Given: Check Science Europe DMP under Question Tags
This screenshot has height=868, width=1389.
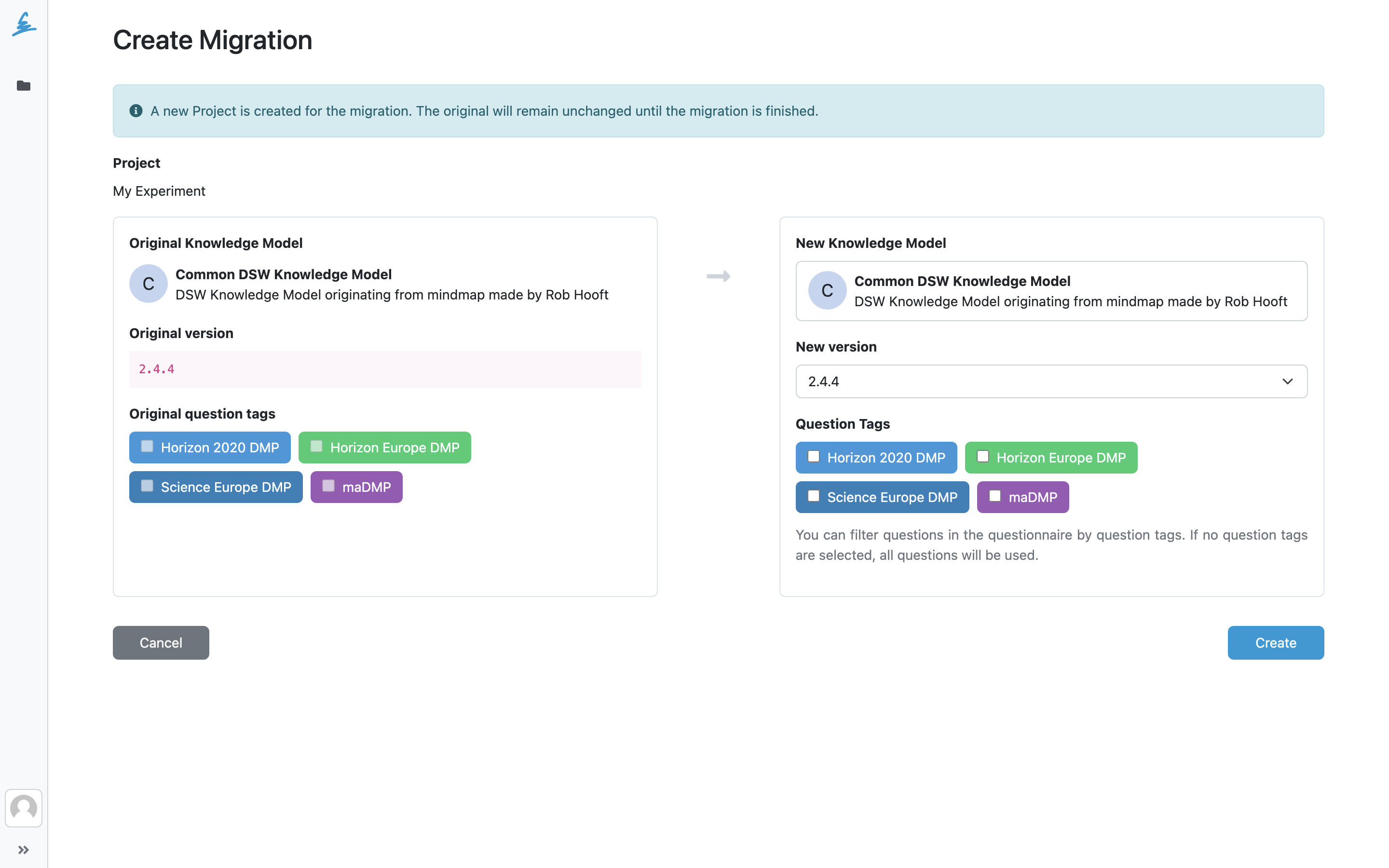Looking at the screenshot, I should pyautogui.click(x=813, y=496).
